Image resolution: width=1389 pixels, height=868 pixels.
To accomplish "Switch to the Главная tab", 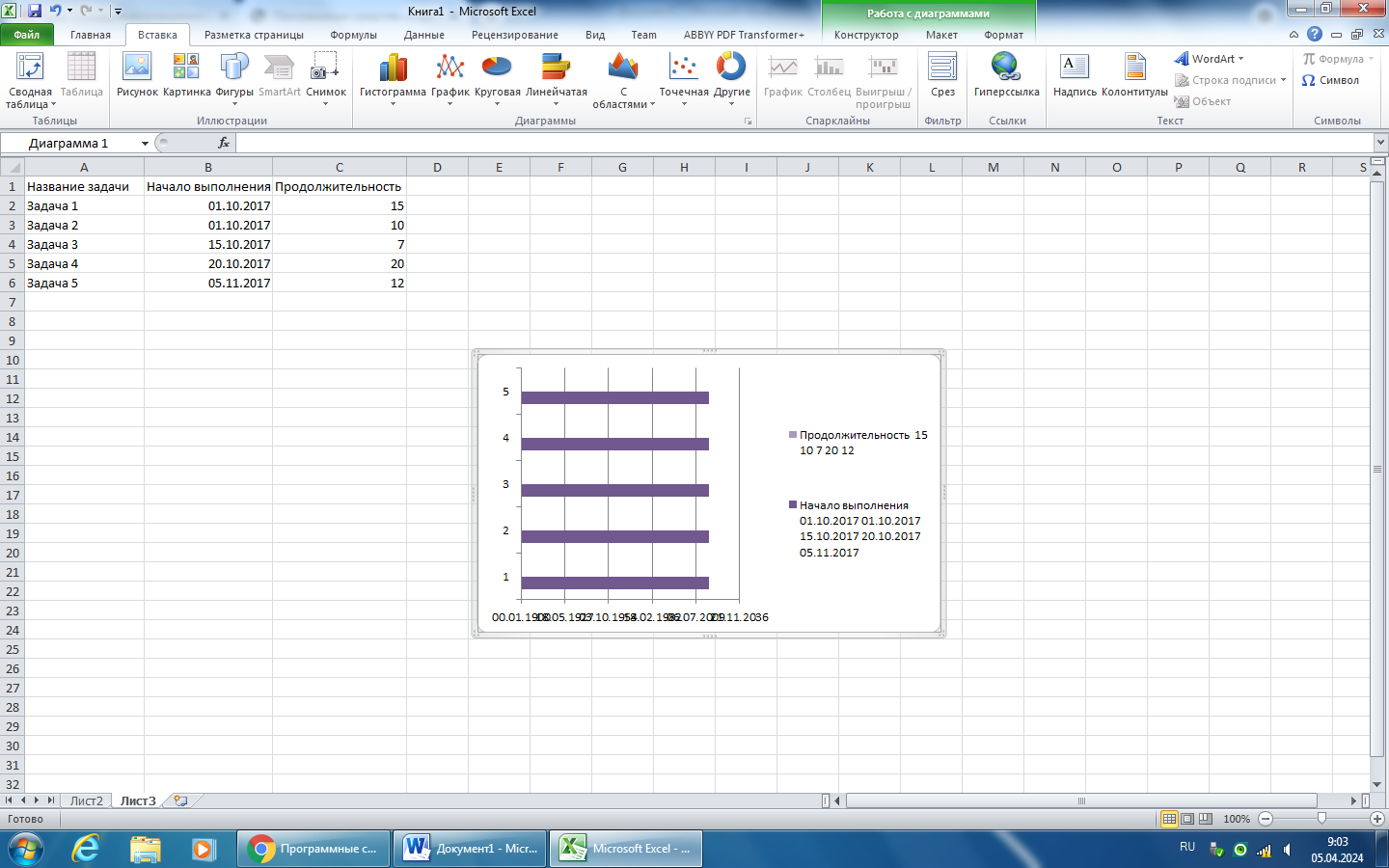I will 91,35.
